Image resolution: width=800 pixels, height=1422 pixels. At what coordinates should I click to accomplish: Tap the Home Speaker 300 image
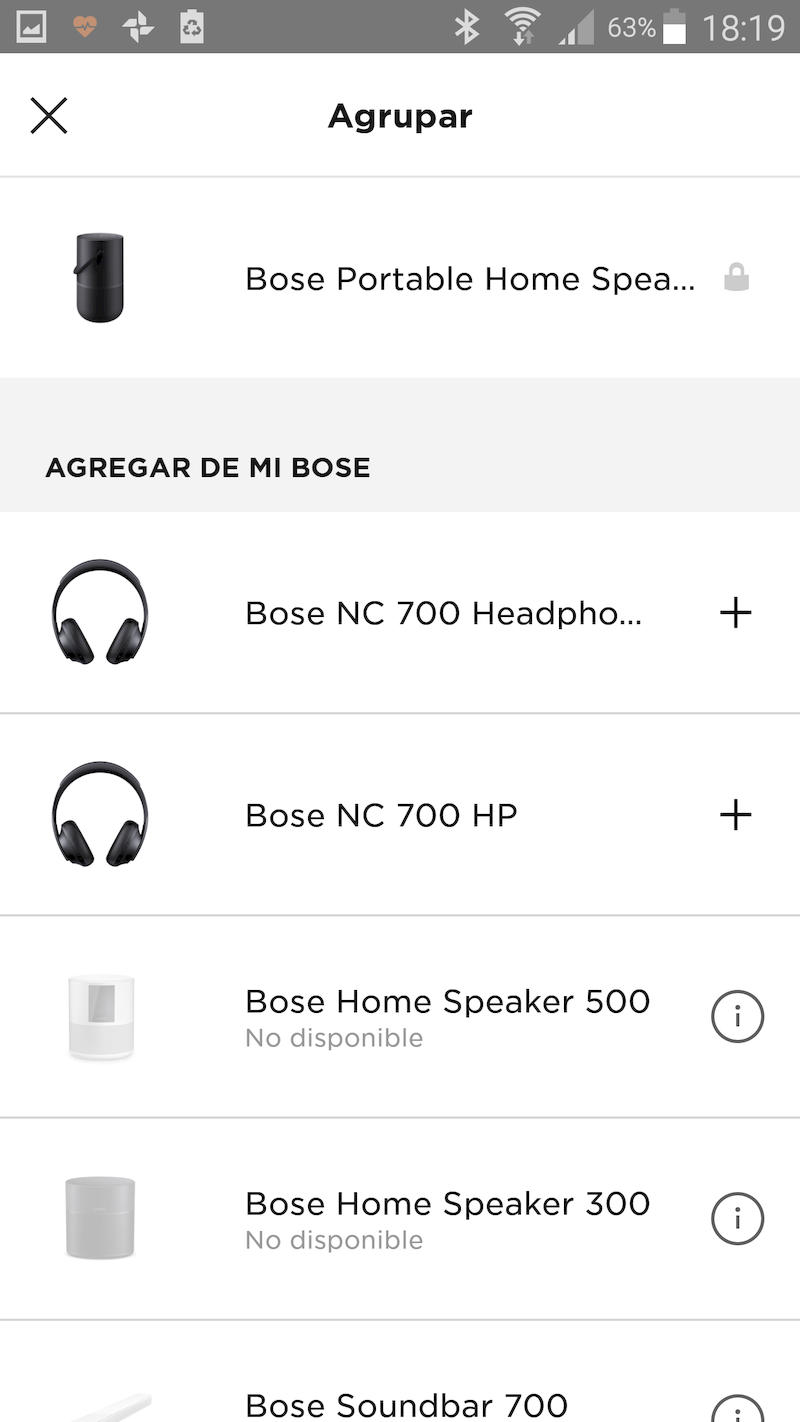coord(100,1219)
